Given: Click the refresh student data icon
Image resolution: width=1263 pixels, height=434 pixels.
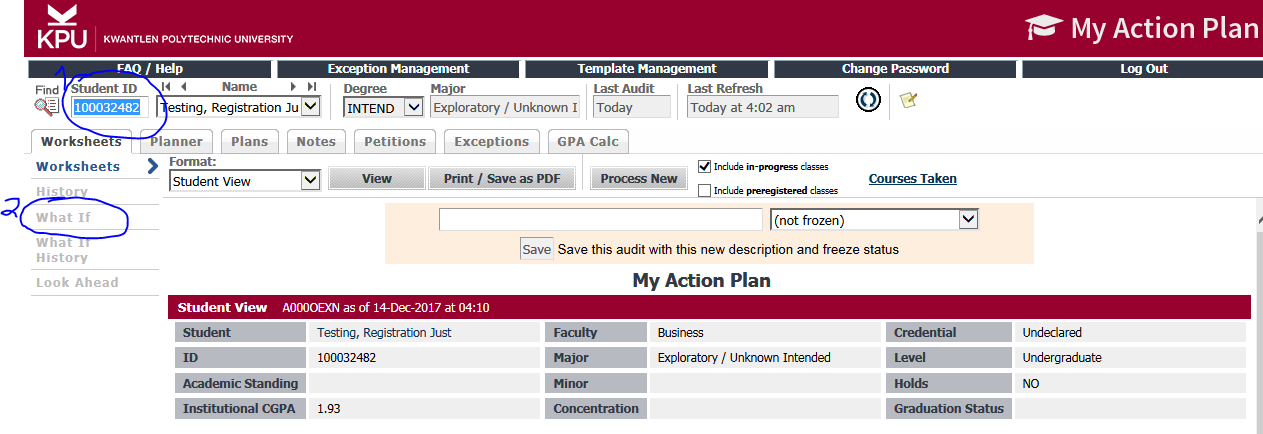Looking at the screenshot, I should (868, 101).
